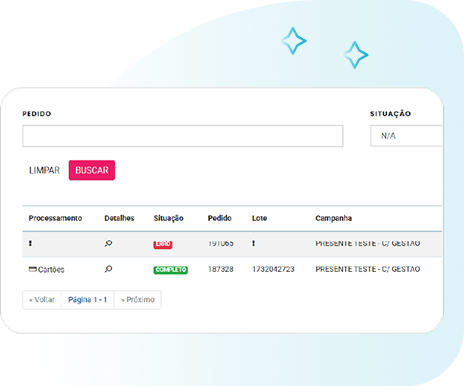This screenshot has height=386, width=464.
Task: Focus the Pedido search input field
Action: point(183,136)
